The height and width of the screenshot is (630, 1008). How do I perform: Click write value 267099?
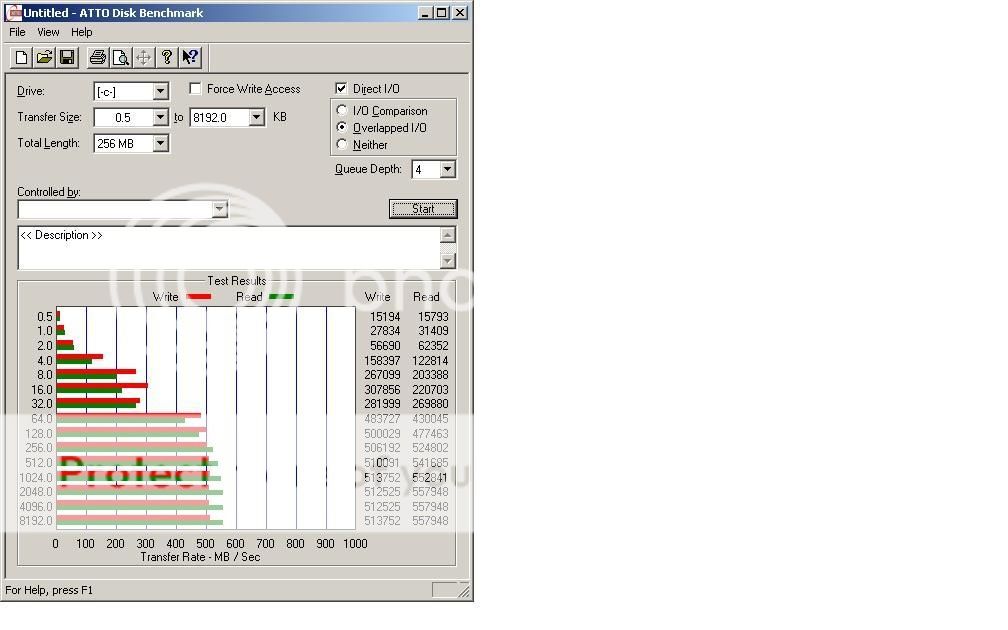[x=382, y=375]
